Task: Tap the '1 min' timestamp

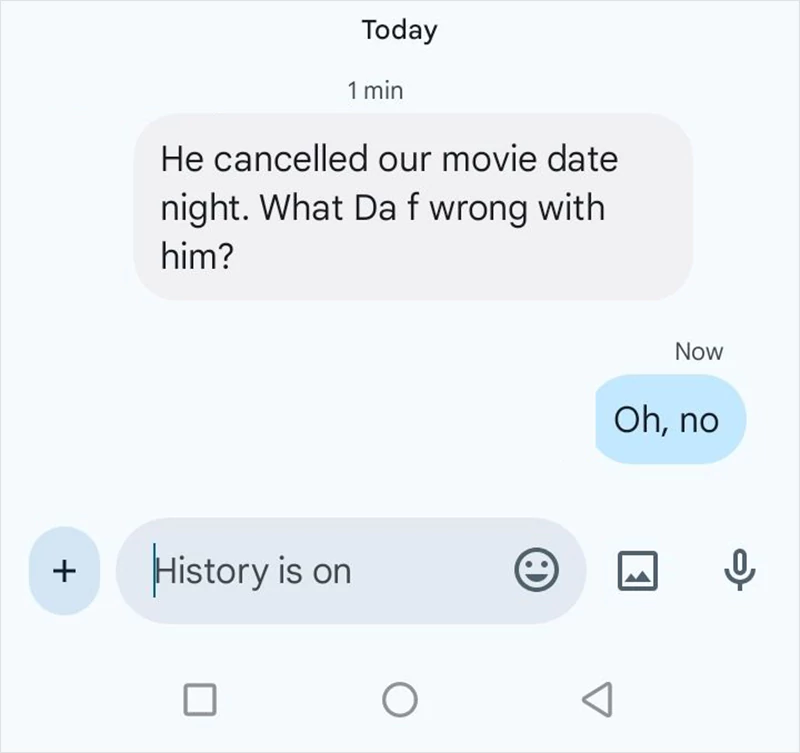Action: coord(375,89)
